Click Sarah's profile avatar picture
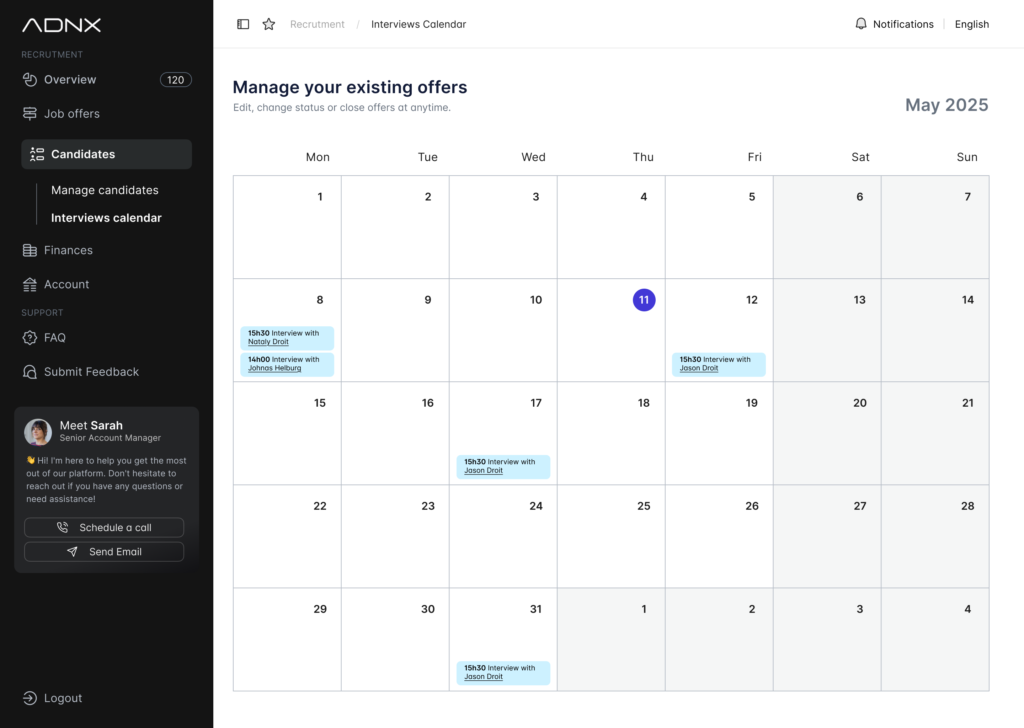 pos(38,432)
